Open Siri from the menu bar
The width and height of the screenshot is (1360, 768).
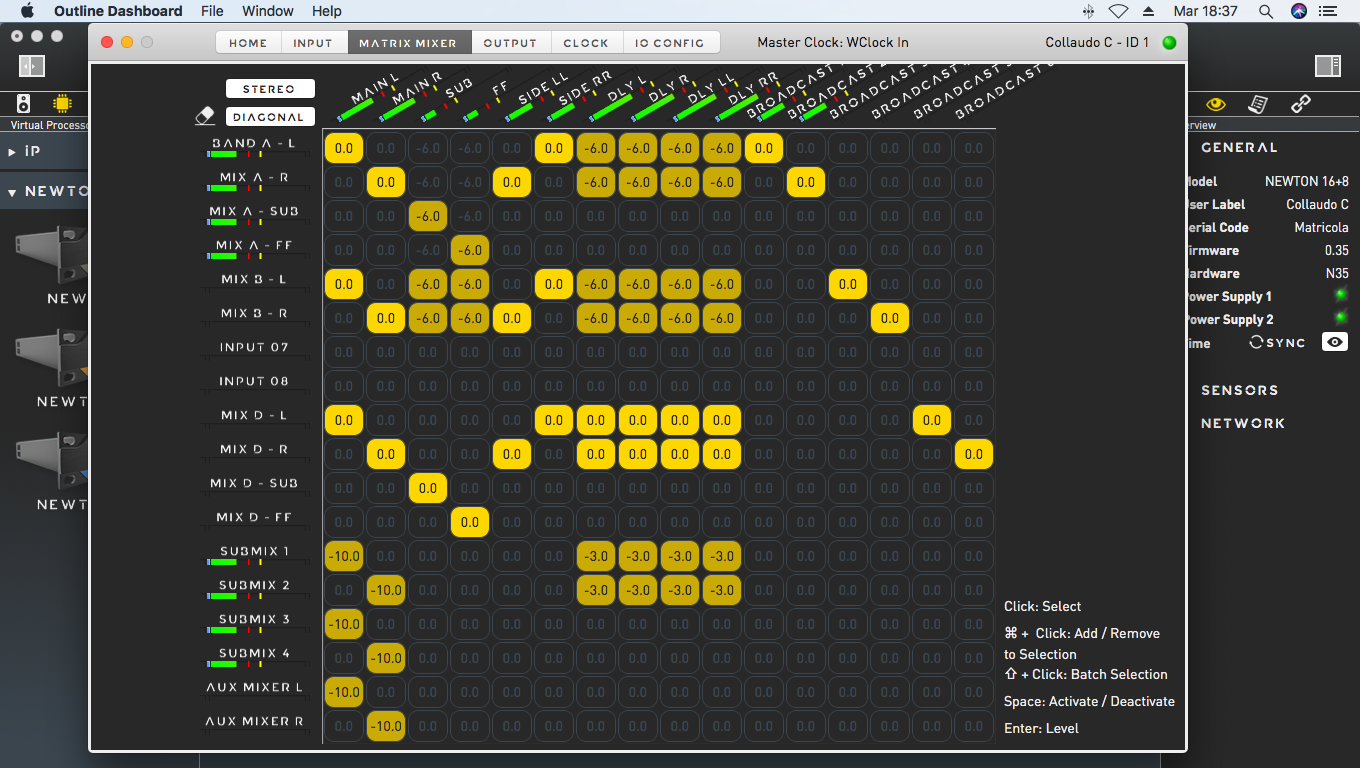[1298, 11]
